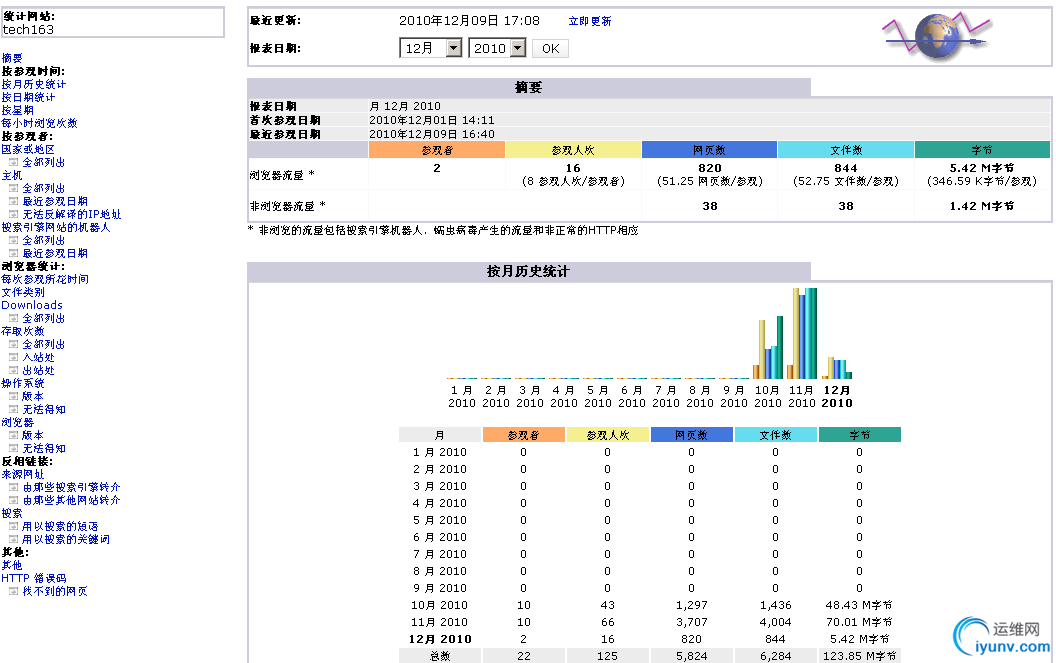Click the icon beside 找不到的网页

(x=13, y=591)
